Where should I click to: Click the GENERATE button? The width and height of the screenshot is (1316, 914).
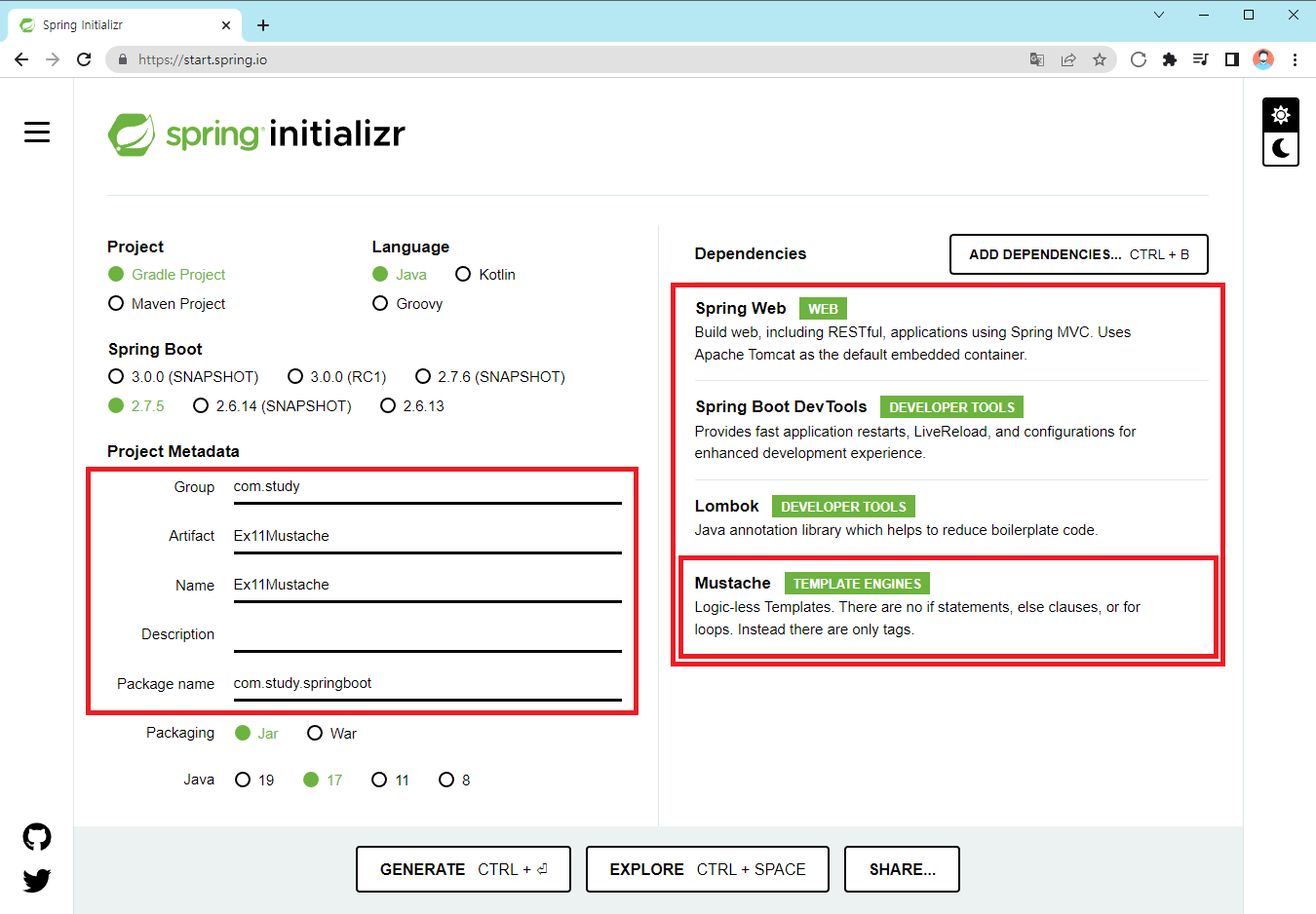point(464,869)
